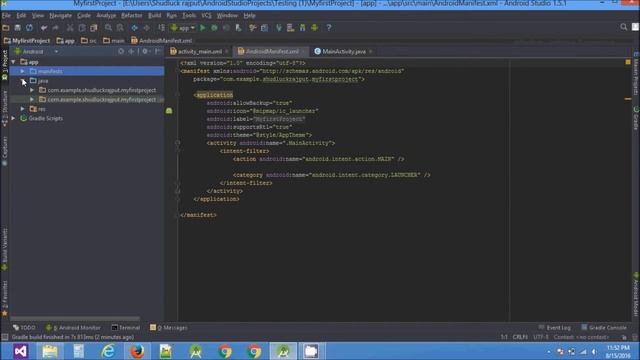This screenshot has width=640, height=360.
Task: Open Find using the magnifier toolbar icon
Action: tap(108, 28)
